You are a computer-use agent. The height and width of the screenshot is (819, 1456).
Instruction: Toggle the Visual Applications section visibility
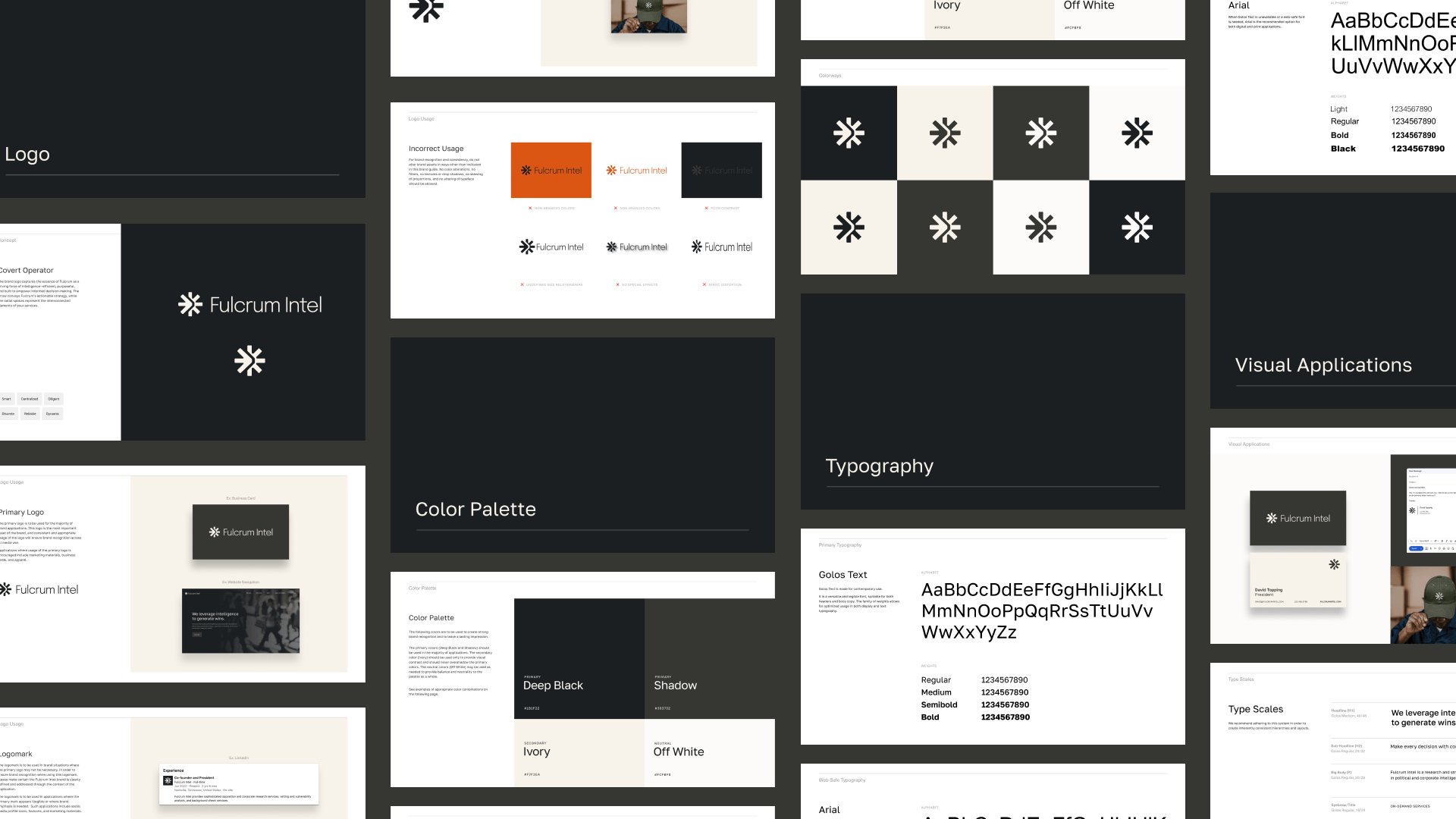click(1323, 363)
